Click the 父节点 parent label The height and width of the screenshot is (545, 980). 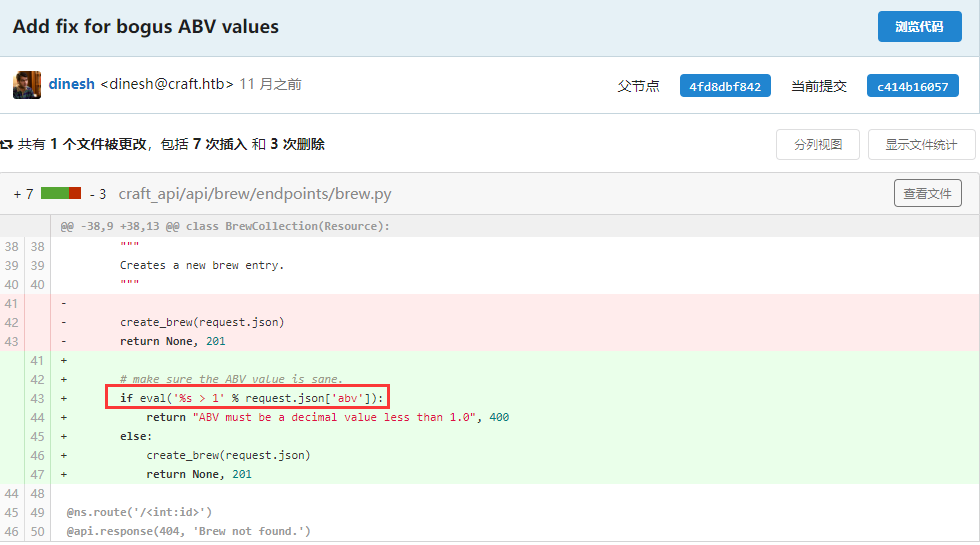pos(638,86)
